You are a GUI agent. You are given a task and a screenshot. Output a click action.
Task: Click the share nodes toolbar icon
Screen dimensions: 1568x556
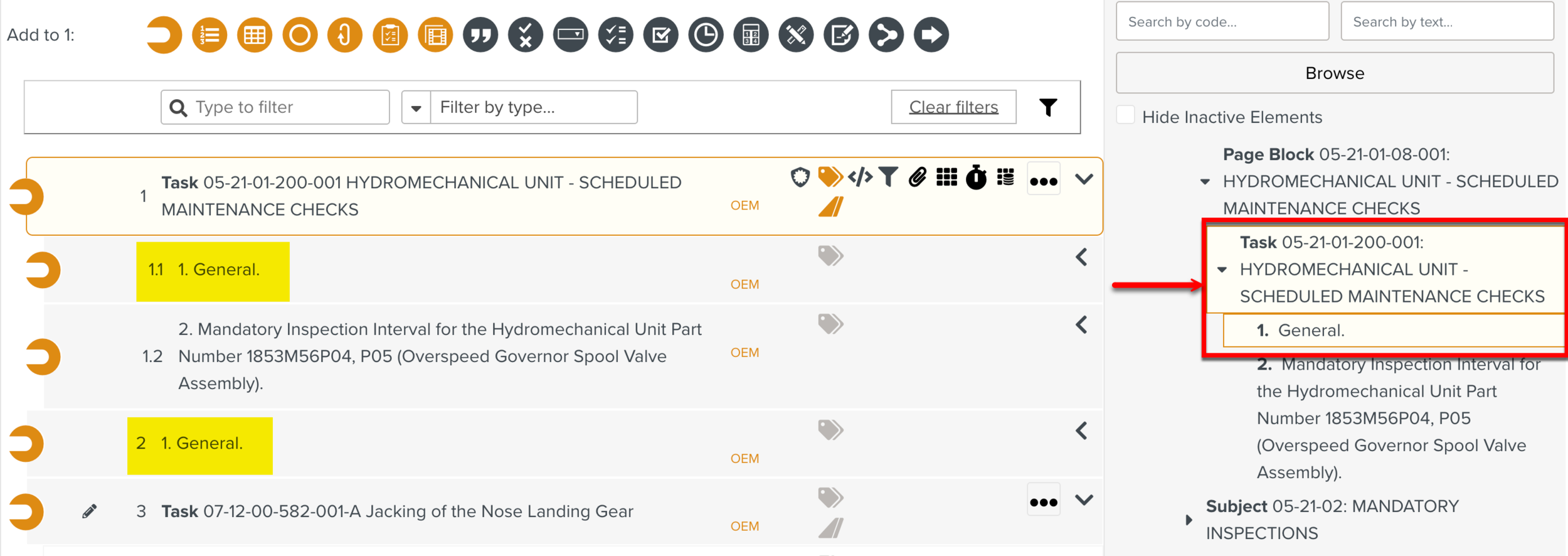pos(886,35)
